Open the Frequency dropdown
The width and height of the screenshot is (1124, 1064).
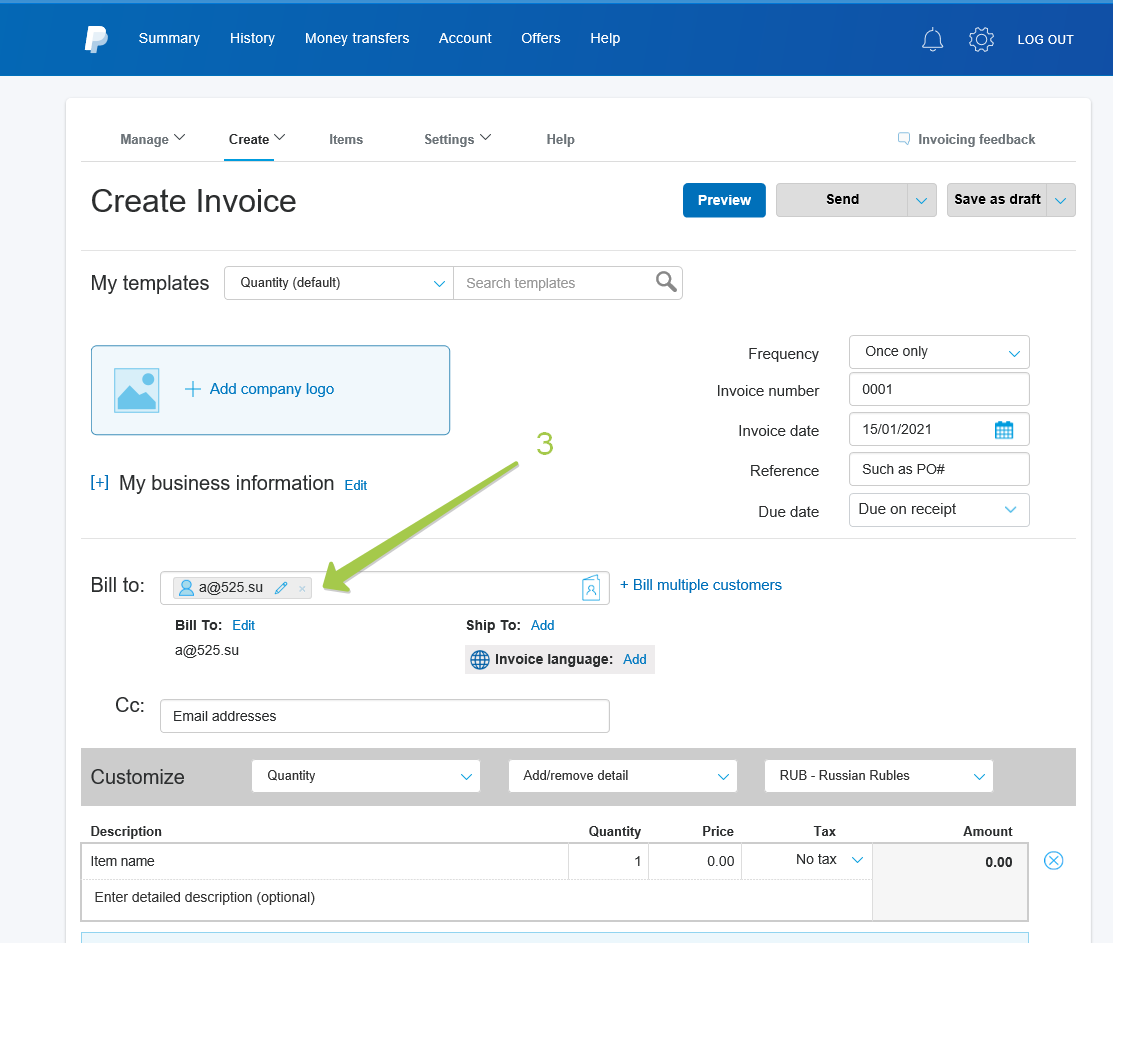tap(938, 352)
